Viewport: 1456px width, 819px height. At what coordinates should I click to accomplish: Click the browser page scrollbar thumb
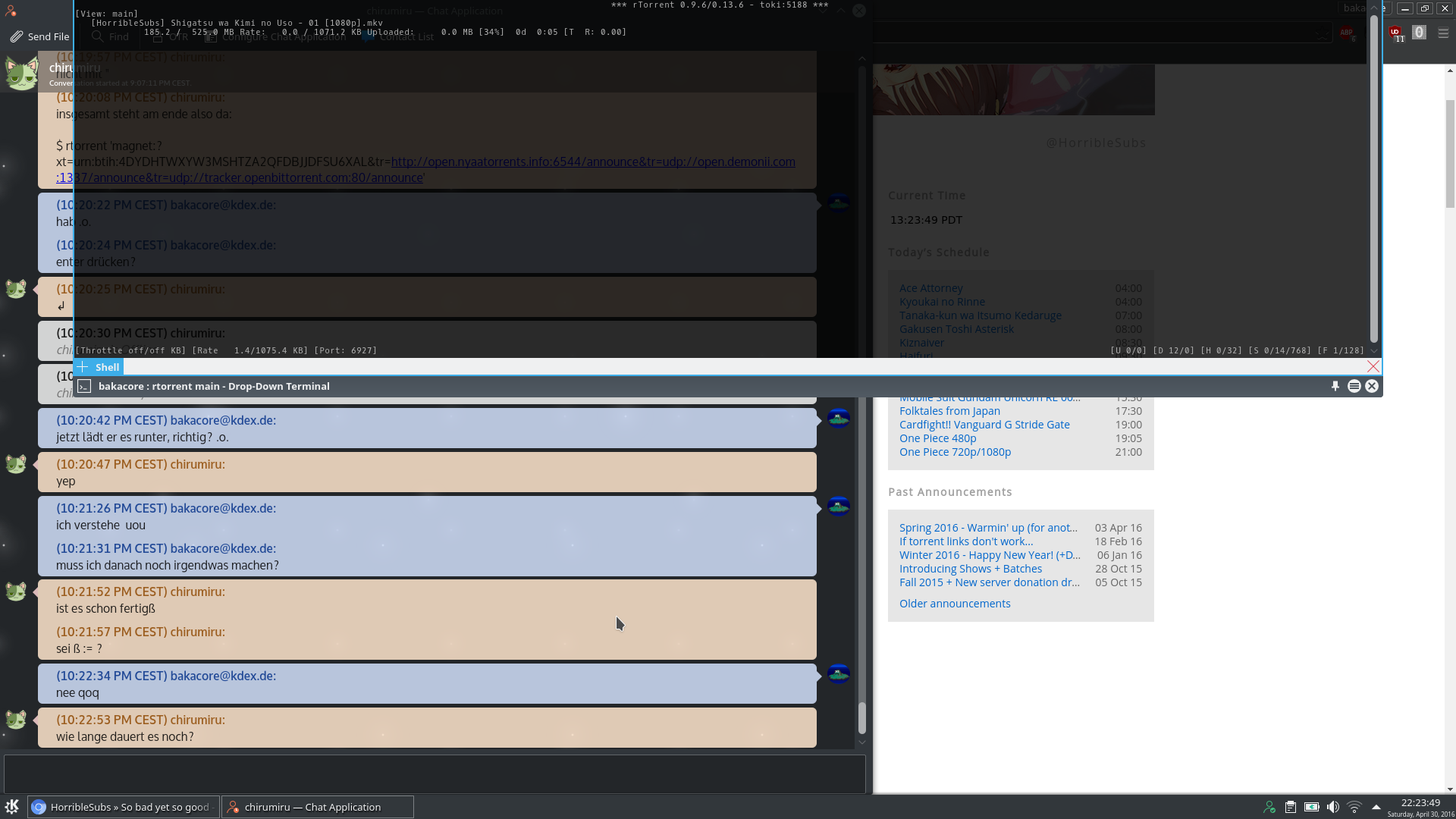pyautogui.click(x=1450, y=153)
